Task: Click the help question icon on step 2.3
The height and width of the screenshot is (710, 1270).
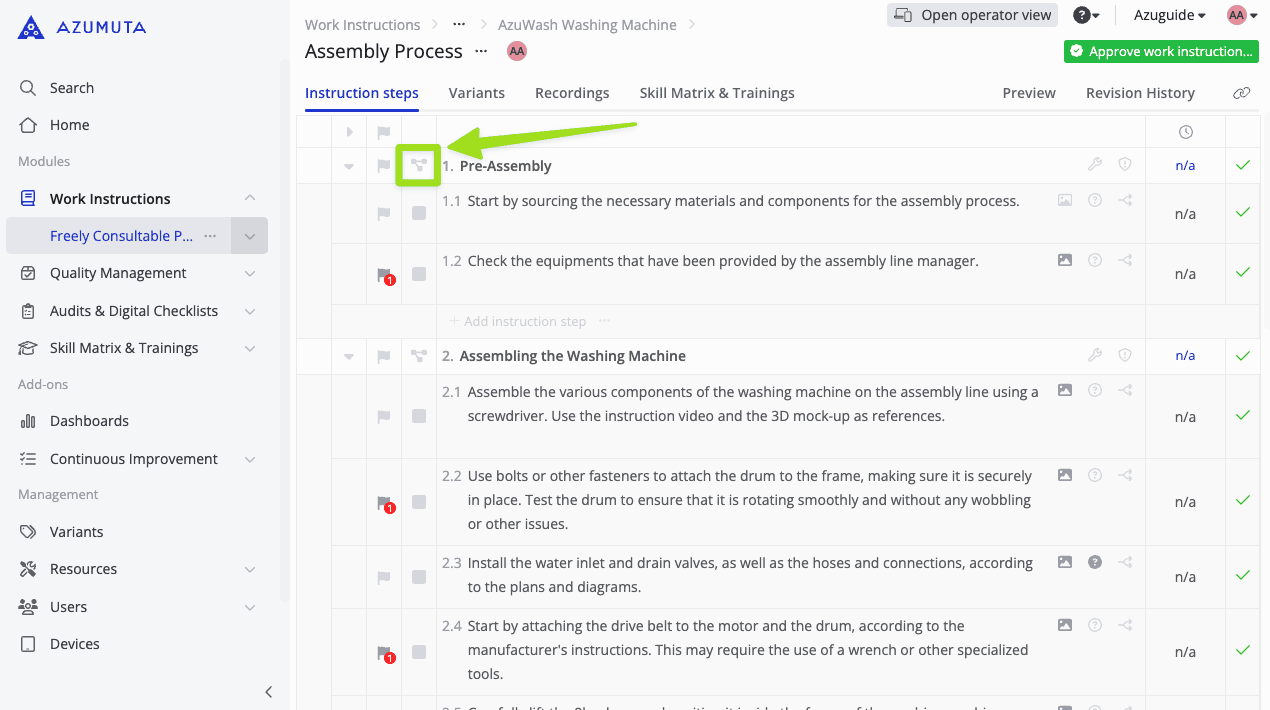Action: [x=1095, y=562]
